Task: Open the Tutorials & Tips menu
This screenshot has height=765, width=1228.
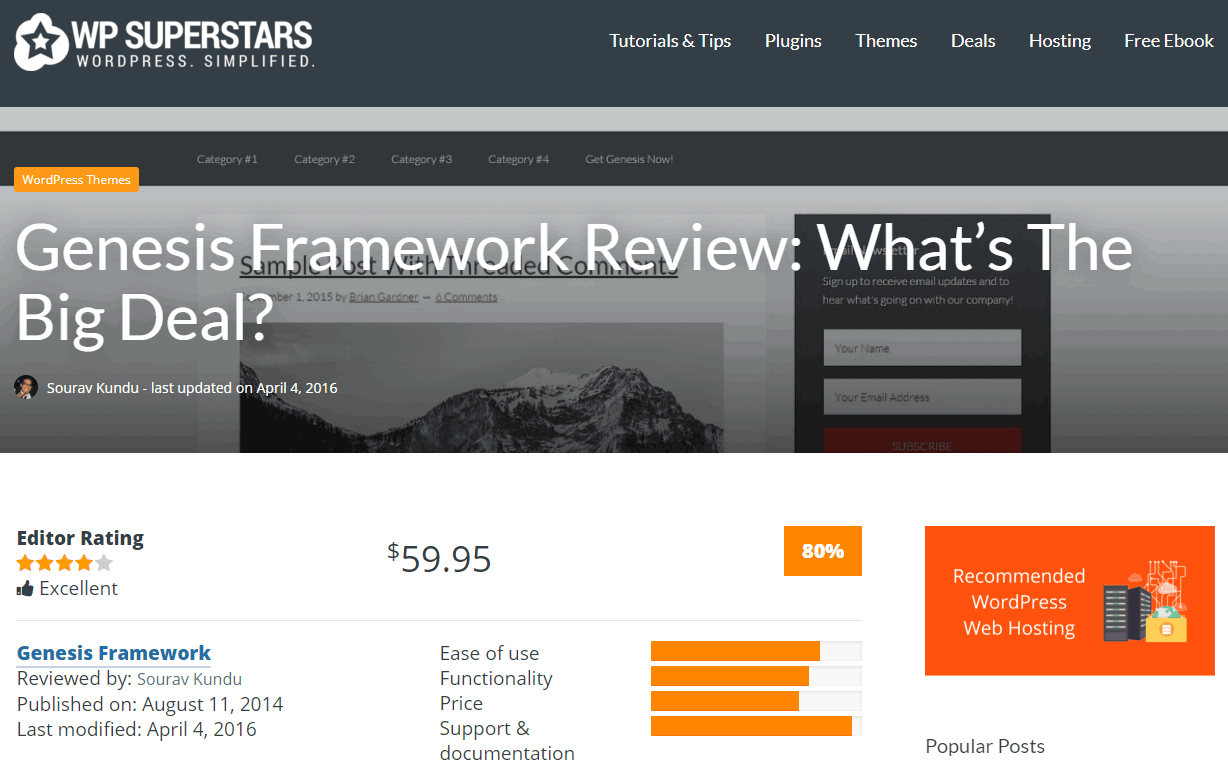Action: pyautogui.click(x=670, y=41)
